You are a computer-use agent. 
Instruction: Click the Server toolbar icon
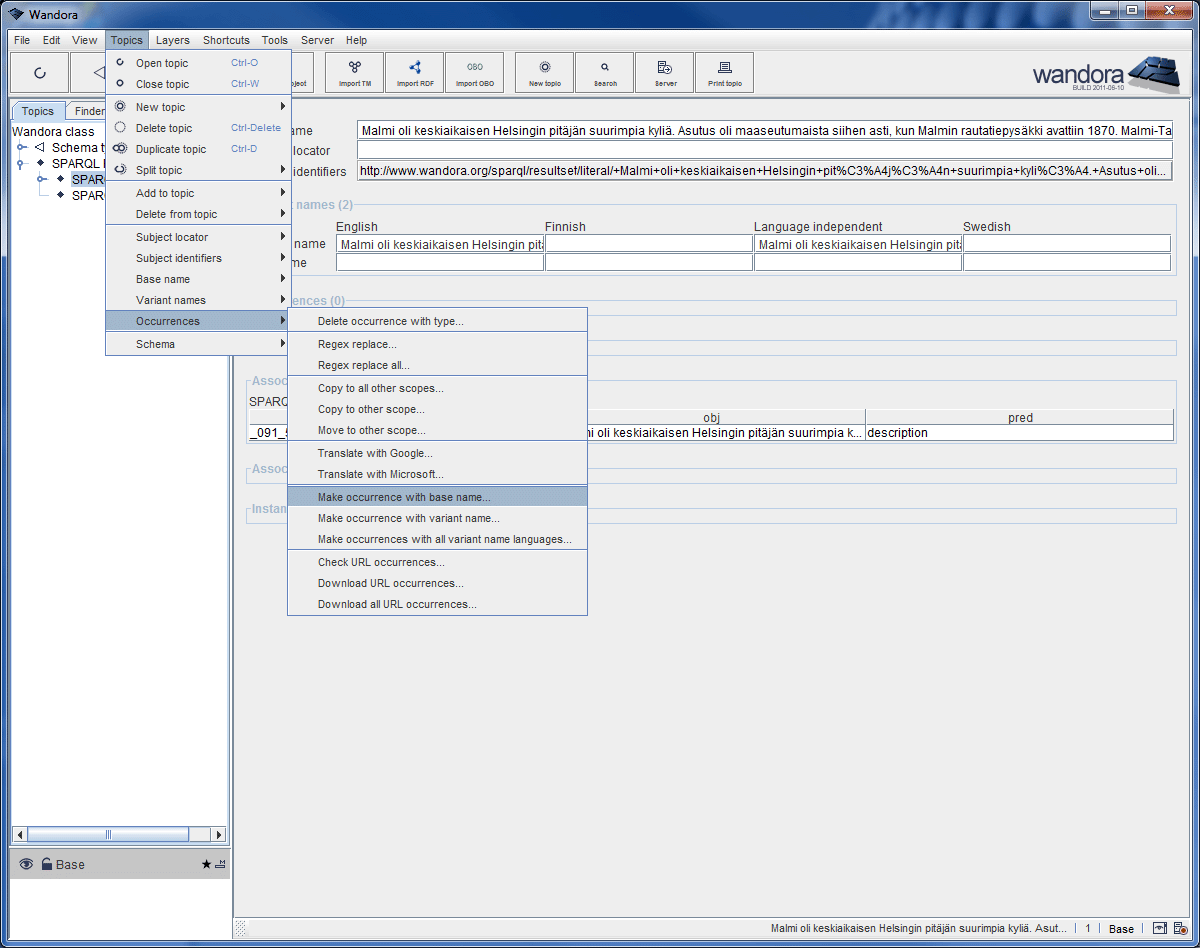click(664, 71)
